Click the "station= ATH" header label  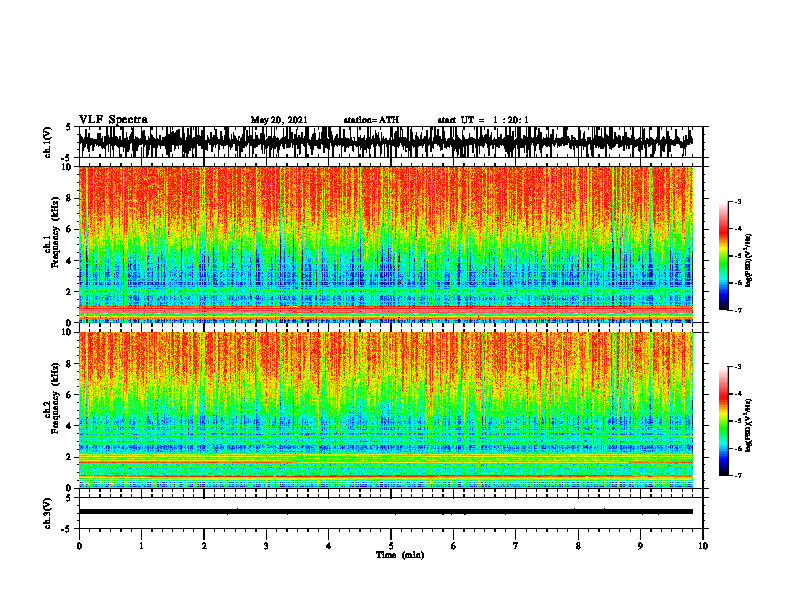(x=371, y=120)
